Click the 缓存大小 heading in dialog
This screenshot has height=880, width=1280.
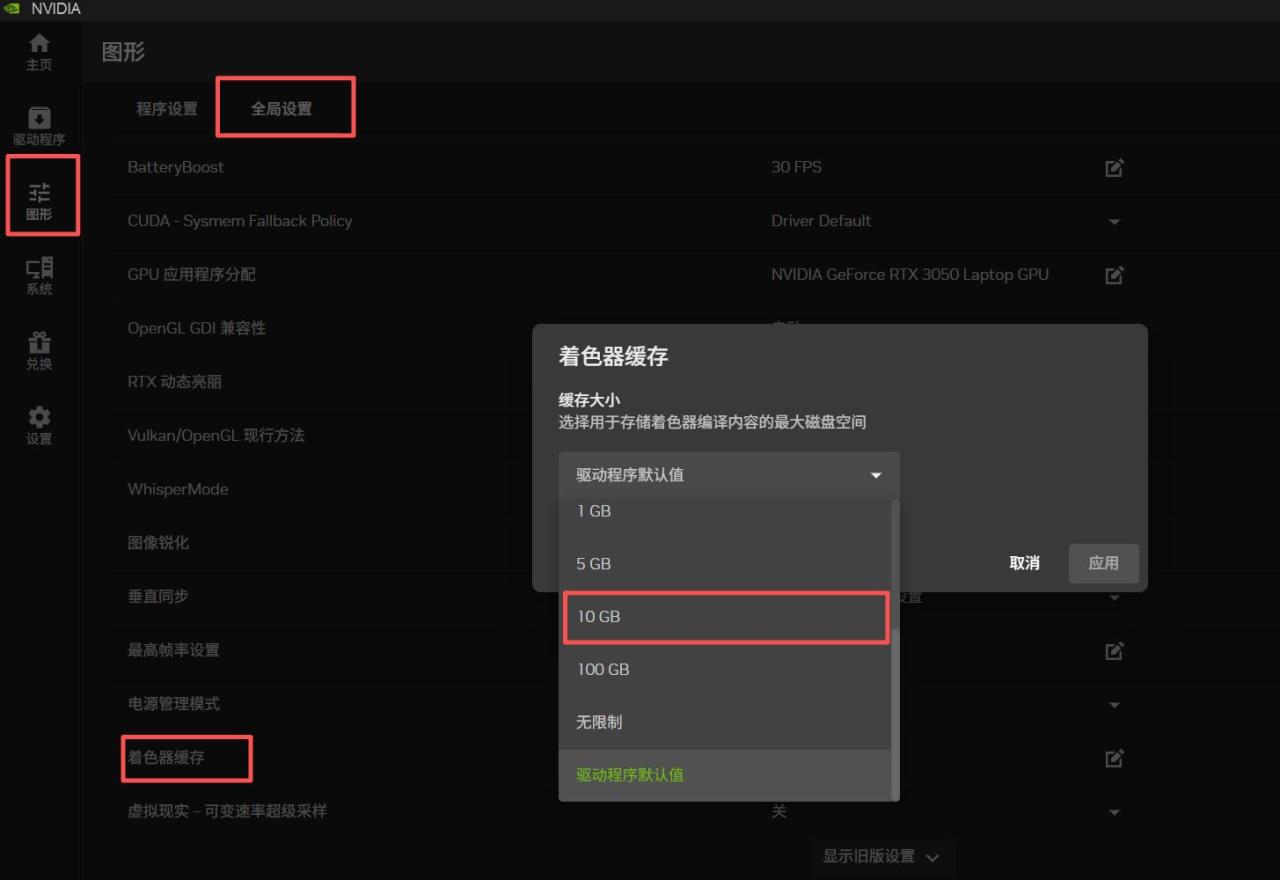pos(589,400)
